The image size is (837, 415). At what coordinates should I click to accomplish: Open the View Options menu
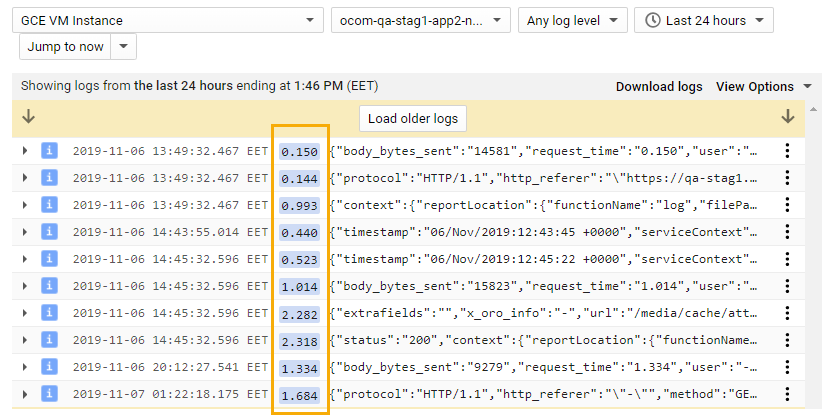(763, 87)
